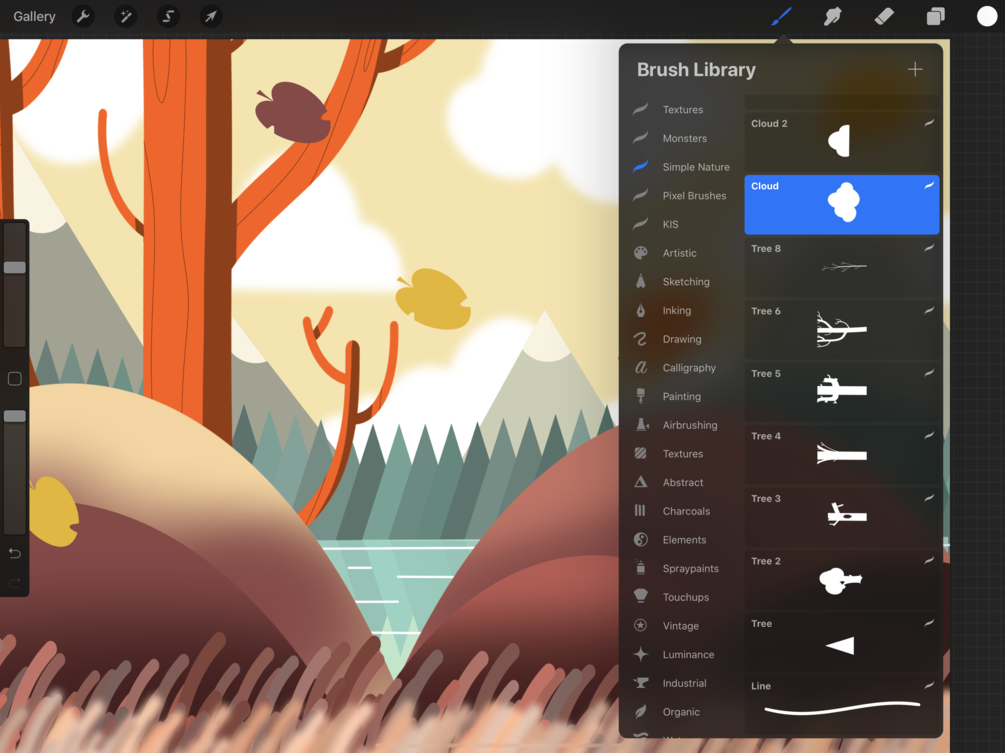Click the Inking pen nib icon
The height and width of the screenshot is (753, 1005).
click(640, 310)
